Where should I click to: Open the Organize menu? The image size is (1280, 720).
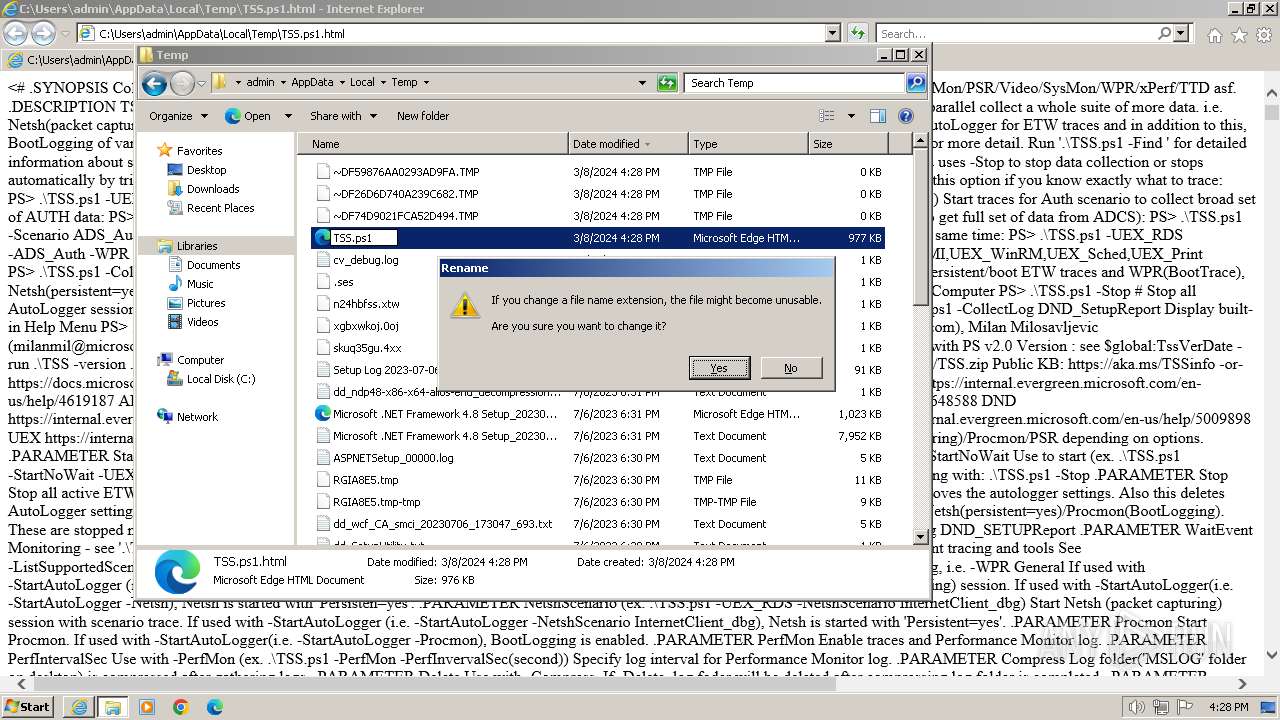tap(178, 116)
